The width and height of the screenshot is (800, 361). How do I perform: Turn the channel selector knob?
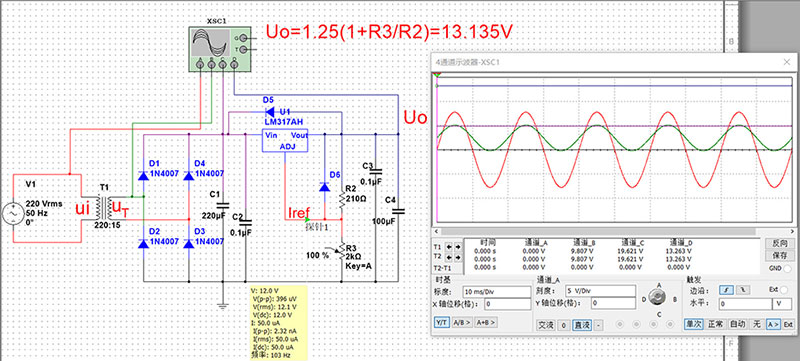pyautogui.click(x=658, y=297)
